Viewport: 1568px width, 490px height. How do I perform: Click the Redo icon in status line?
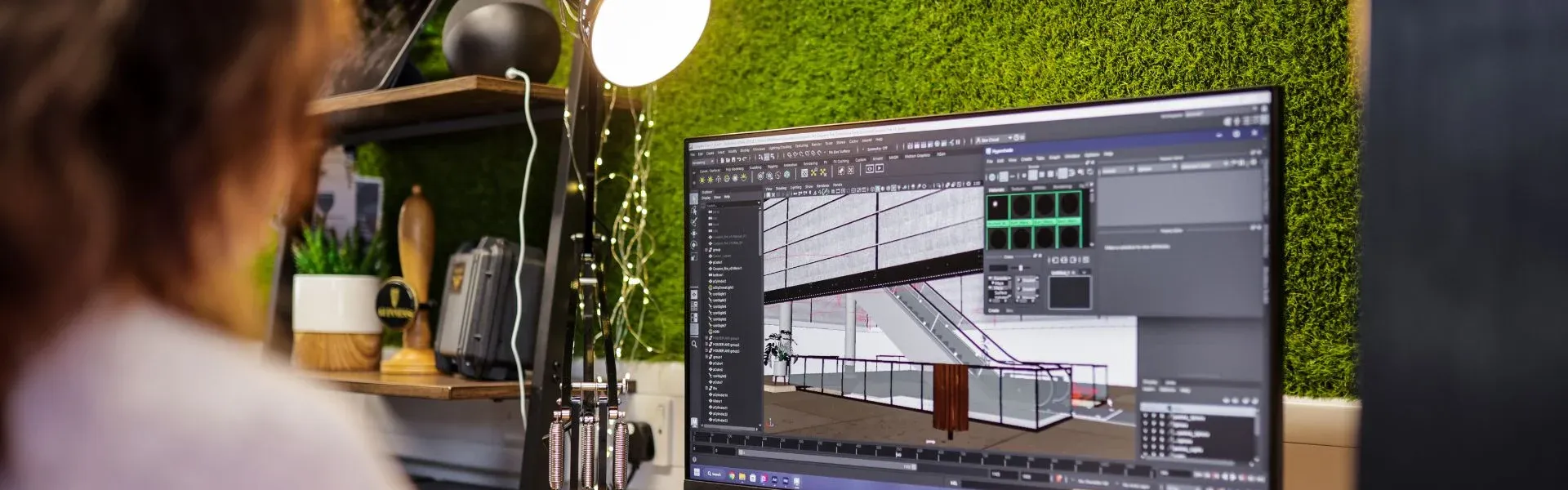point(744,159)
